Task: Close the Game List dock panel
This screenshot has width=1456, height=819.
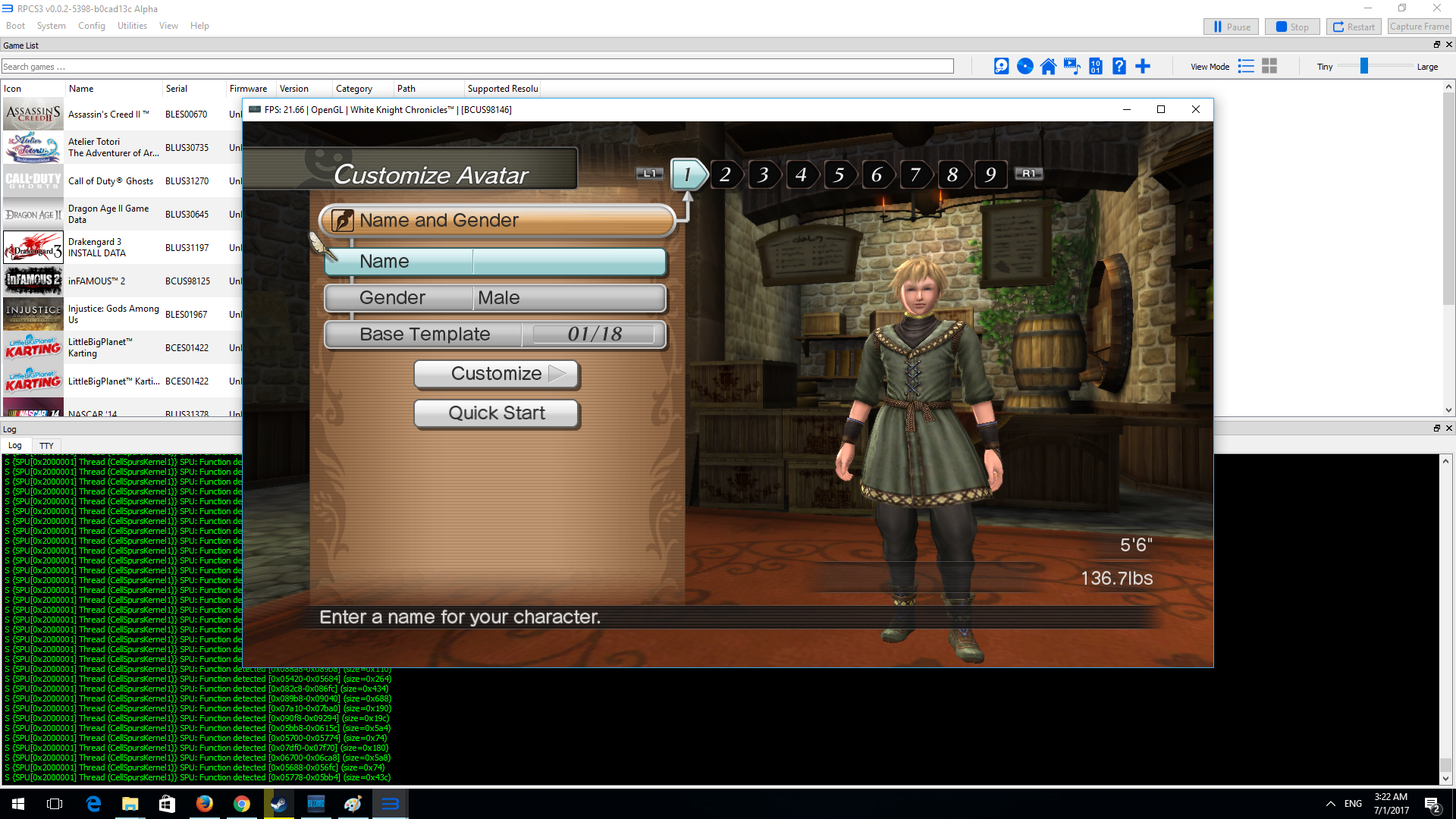Action: point(1448,45)
